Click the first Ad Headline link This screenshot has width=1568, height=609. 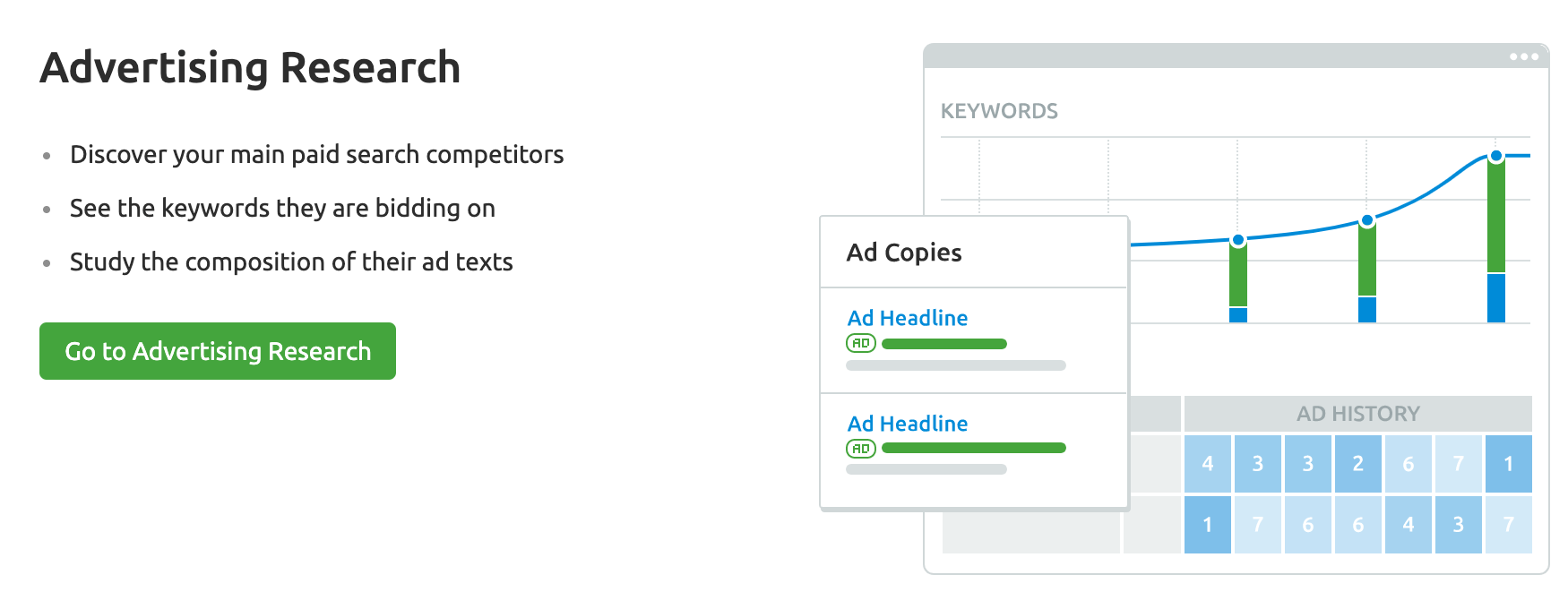click(908, 318)
